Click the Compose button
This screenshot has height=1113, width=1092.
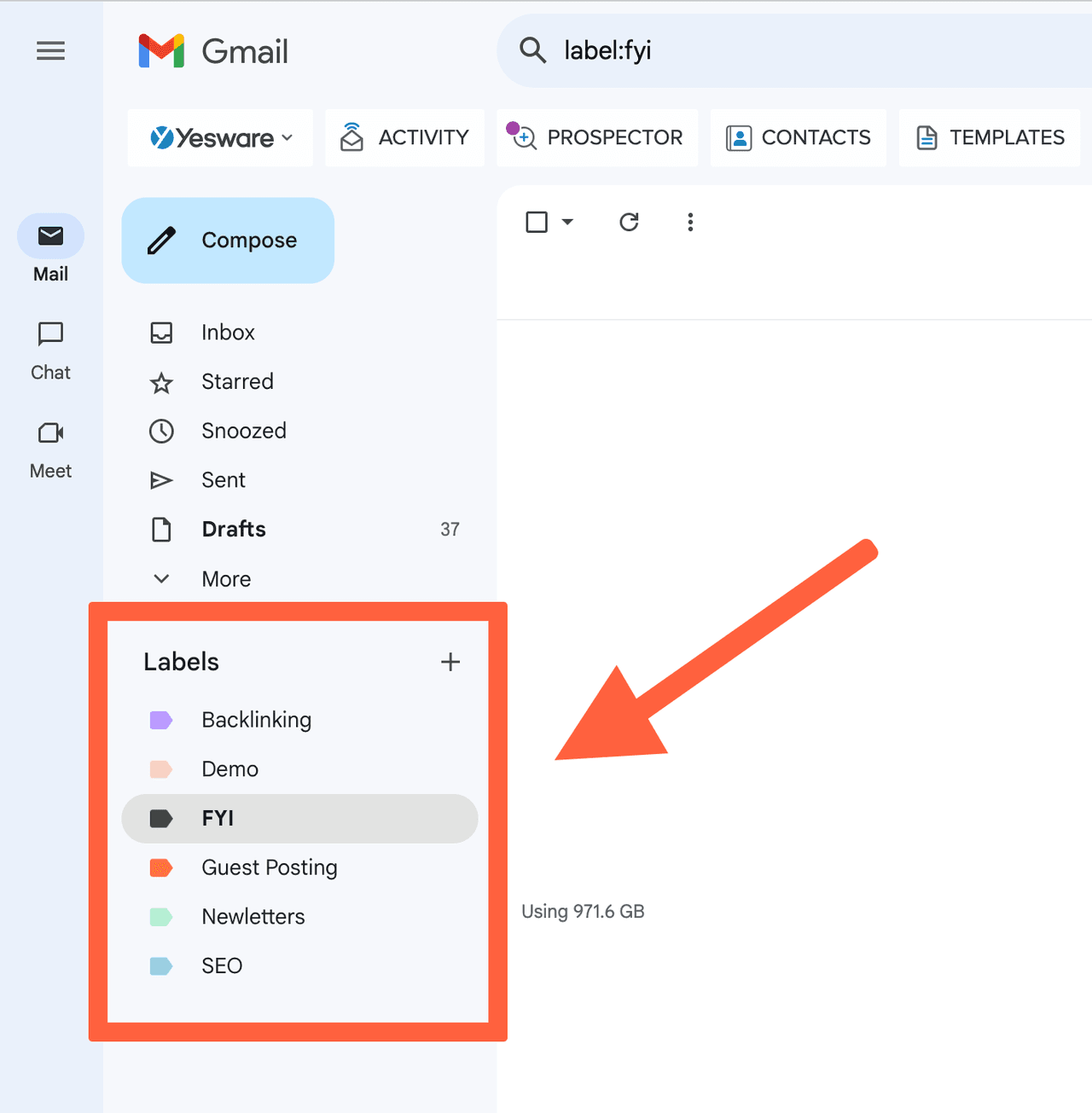227,240
